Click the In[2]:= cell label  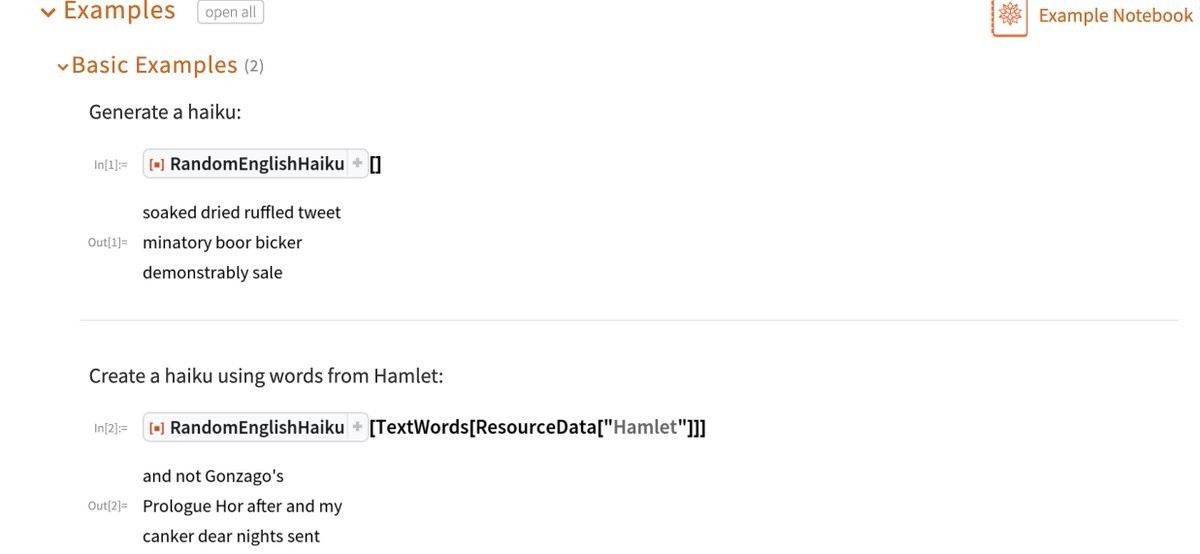pyautogui.click(x=110, y=429)
